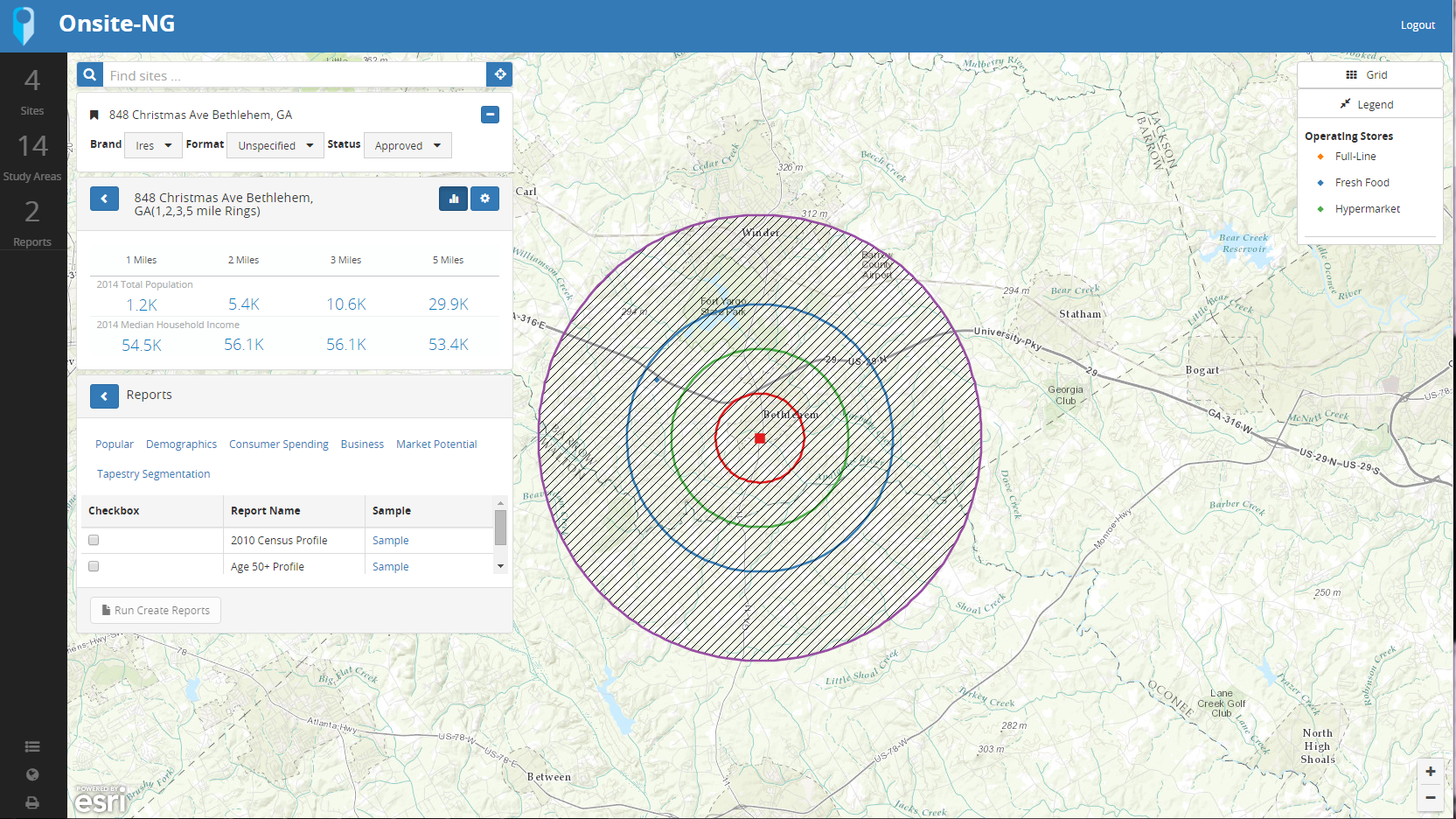Open Reports section in sidebar
This screenshot has width=1456, height=819.
tap(32, 222)
